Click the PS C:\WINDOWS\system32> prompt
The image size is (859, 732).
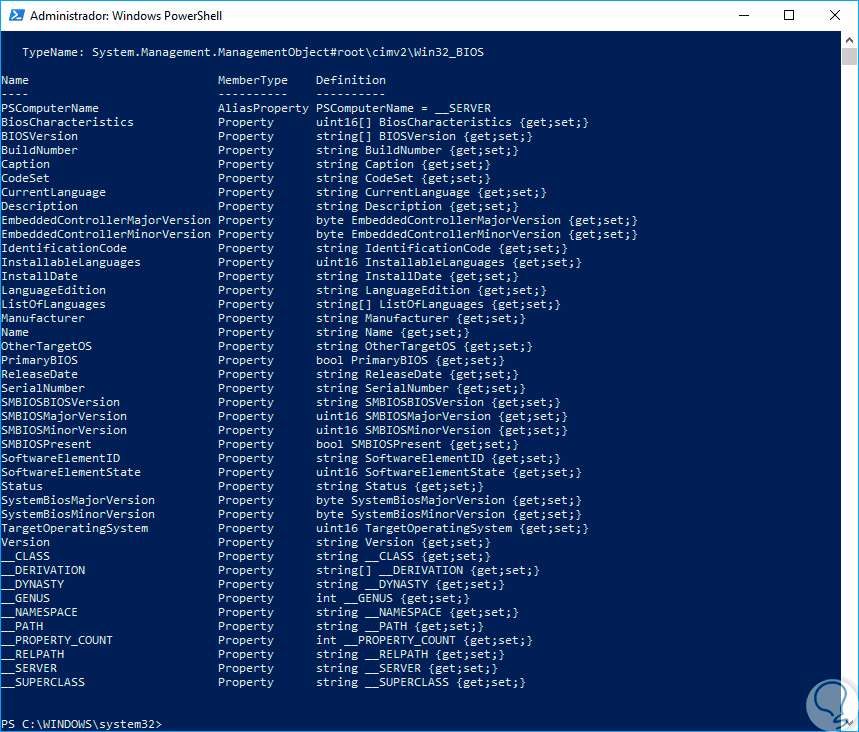click(x=82, y=724)
